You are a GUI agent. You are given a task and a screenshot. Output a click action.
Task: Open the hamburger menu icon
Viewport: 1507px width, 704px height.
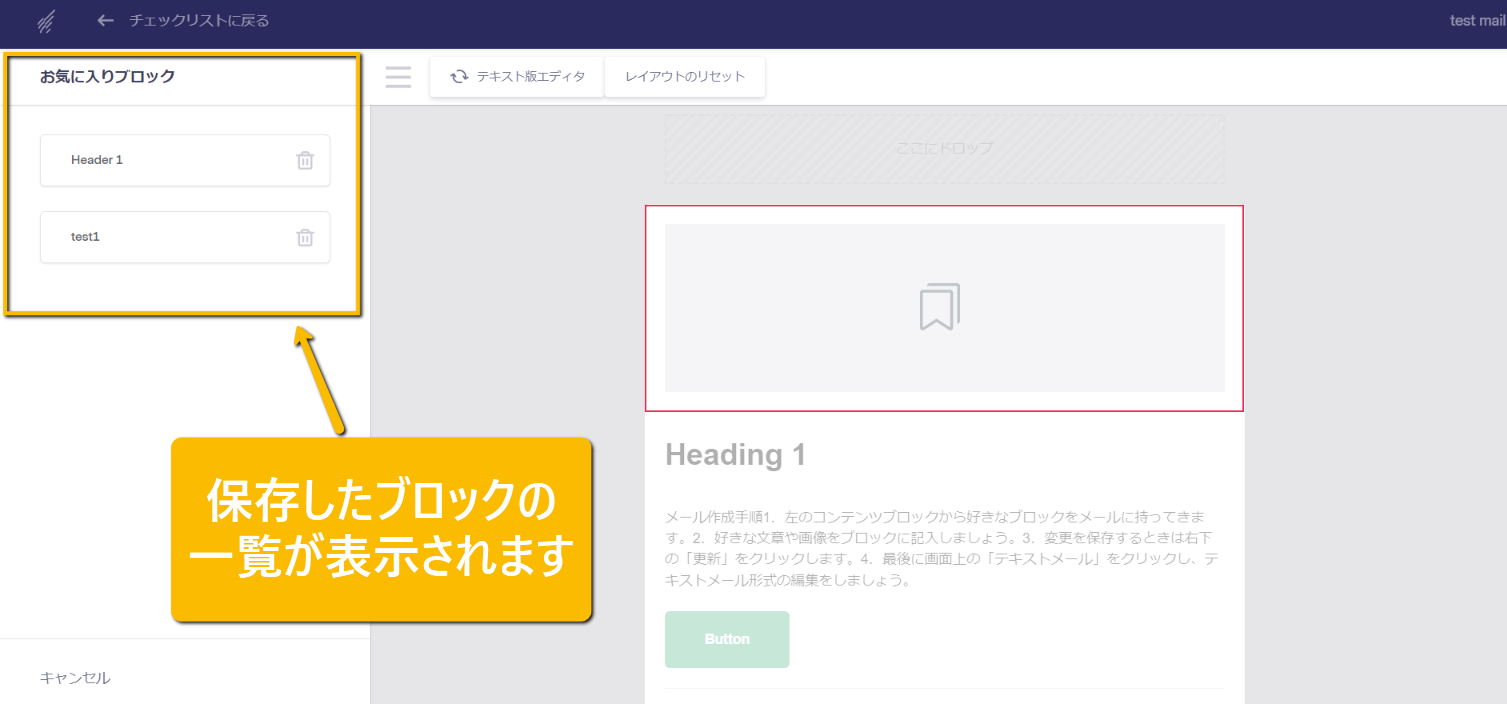click(398, 77)
